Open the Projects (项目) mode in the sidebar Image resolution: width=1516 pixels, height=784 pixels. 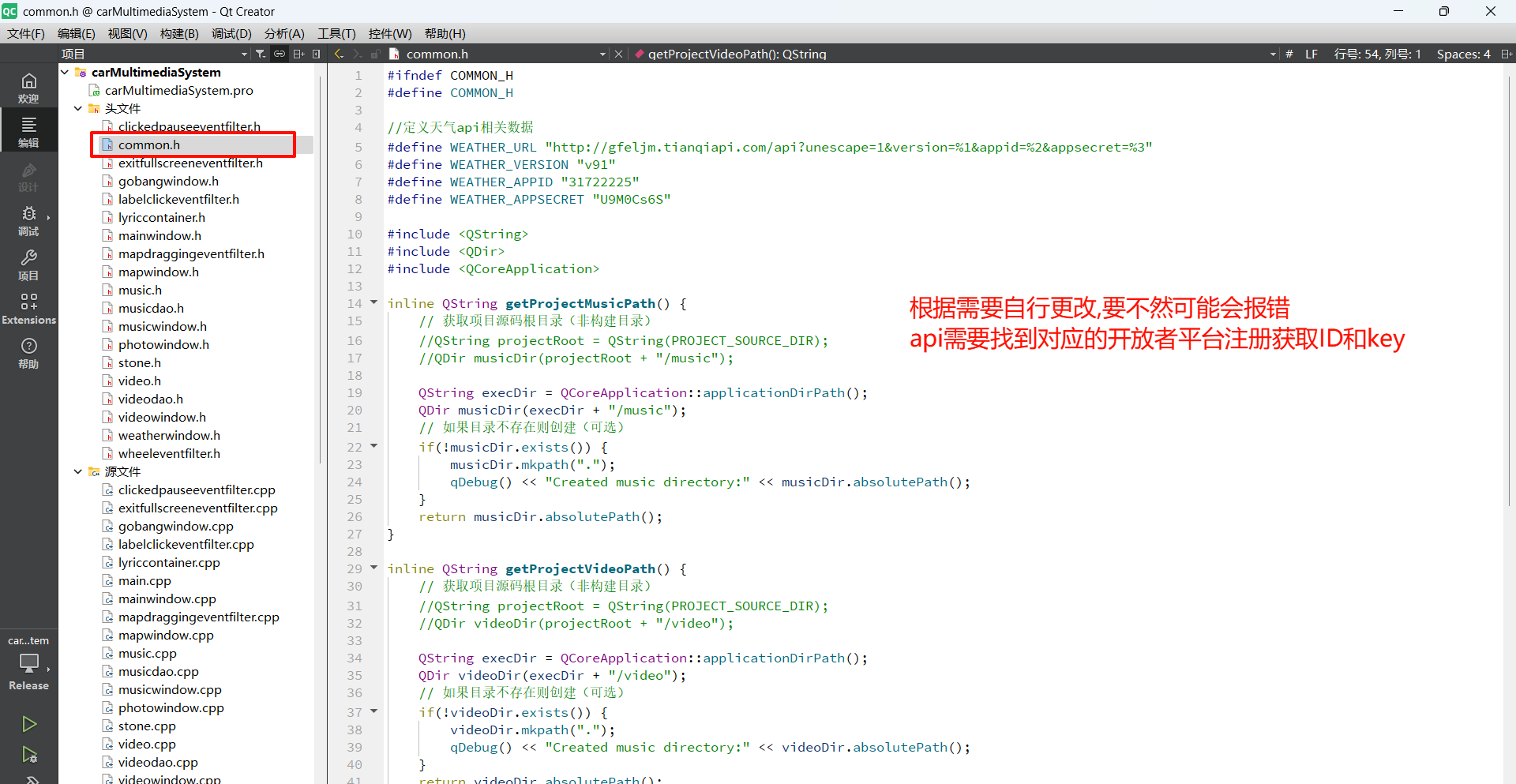click(x=28, y=264)
